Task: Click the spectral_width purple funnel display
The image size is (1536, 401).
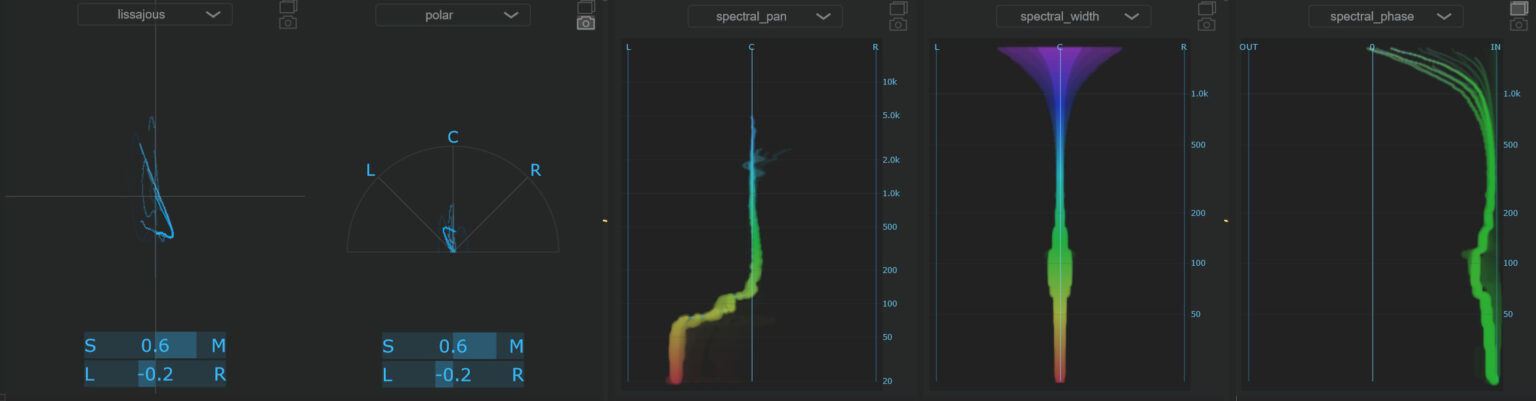Action: 1059,215
